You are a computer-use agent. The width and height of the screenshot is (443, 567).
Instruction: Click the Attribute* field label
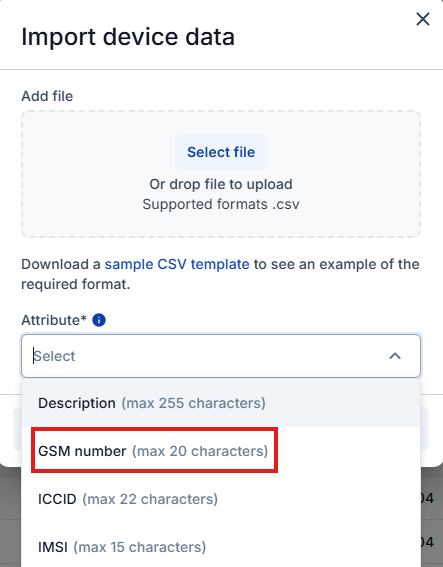[x=54, y=320]
